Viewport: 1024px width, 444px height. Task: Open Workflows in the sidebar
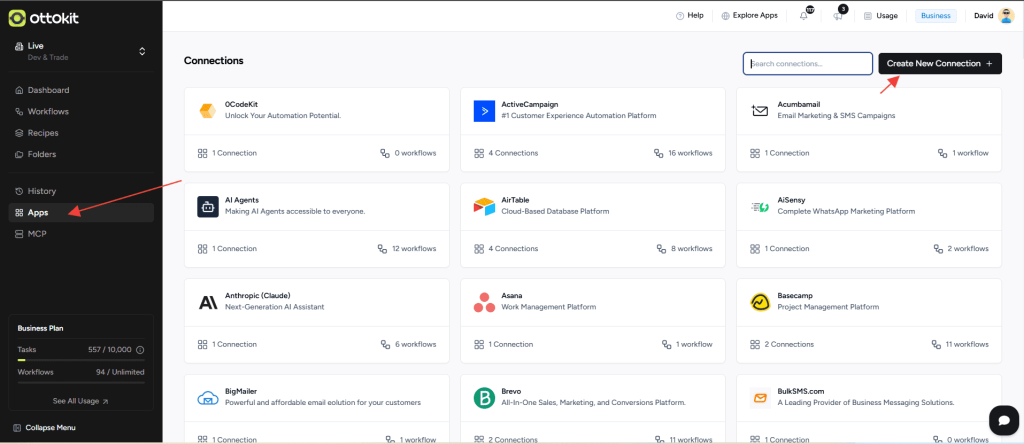coord(48,111)
